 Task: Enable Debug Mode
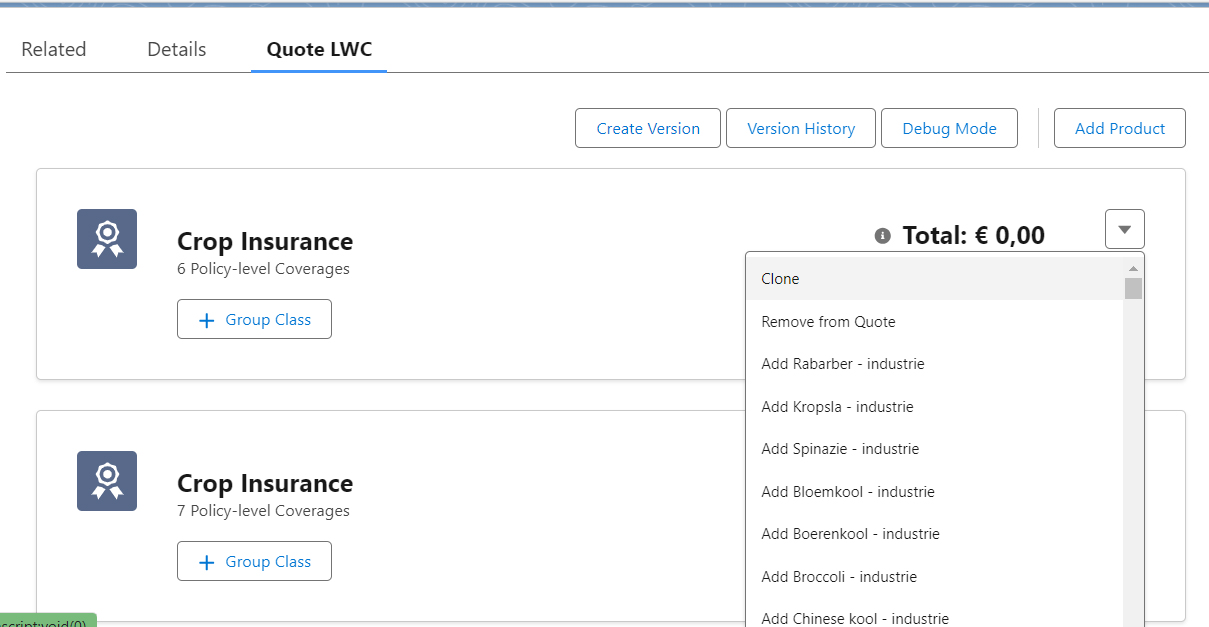pos(948,128)
